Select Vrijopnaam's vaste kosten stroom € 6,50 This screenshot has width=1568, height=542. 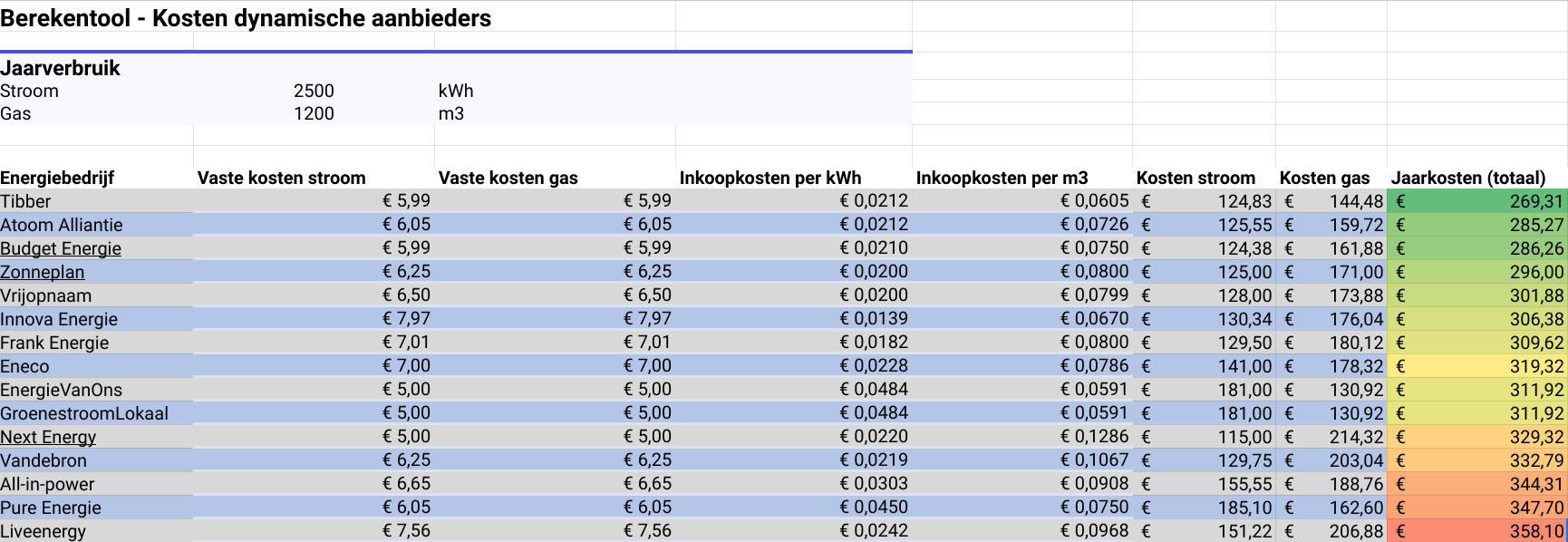pos(406,295)
